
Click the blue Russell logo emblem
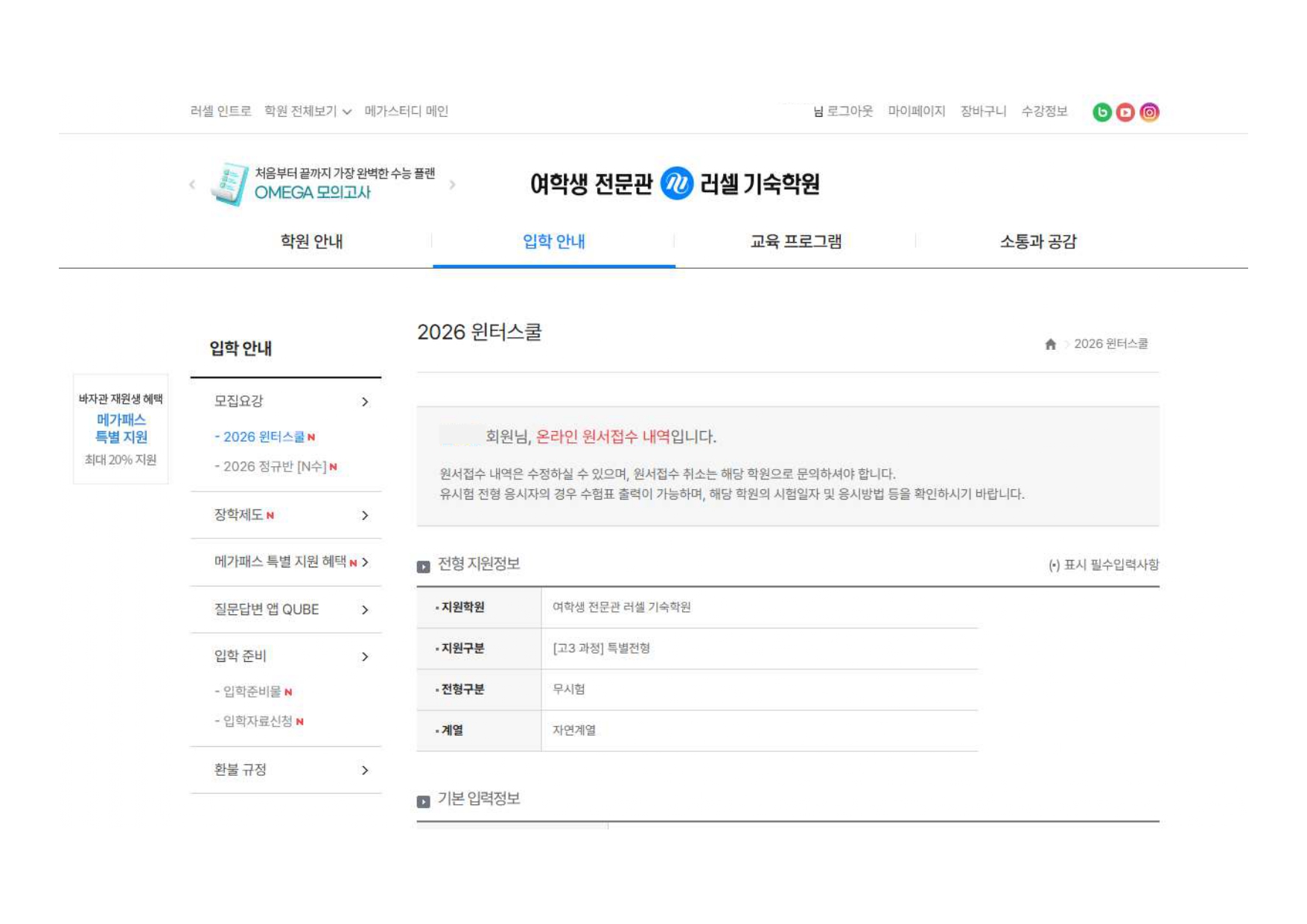pyautogui.click(x=676, y=183)
